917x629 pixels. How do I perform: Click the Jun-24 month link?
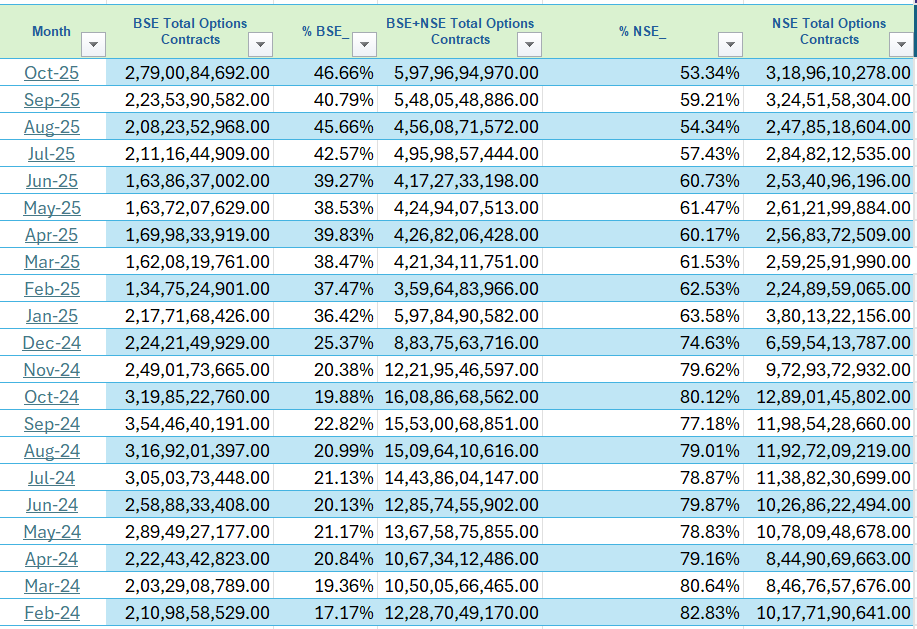51,505
